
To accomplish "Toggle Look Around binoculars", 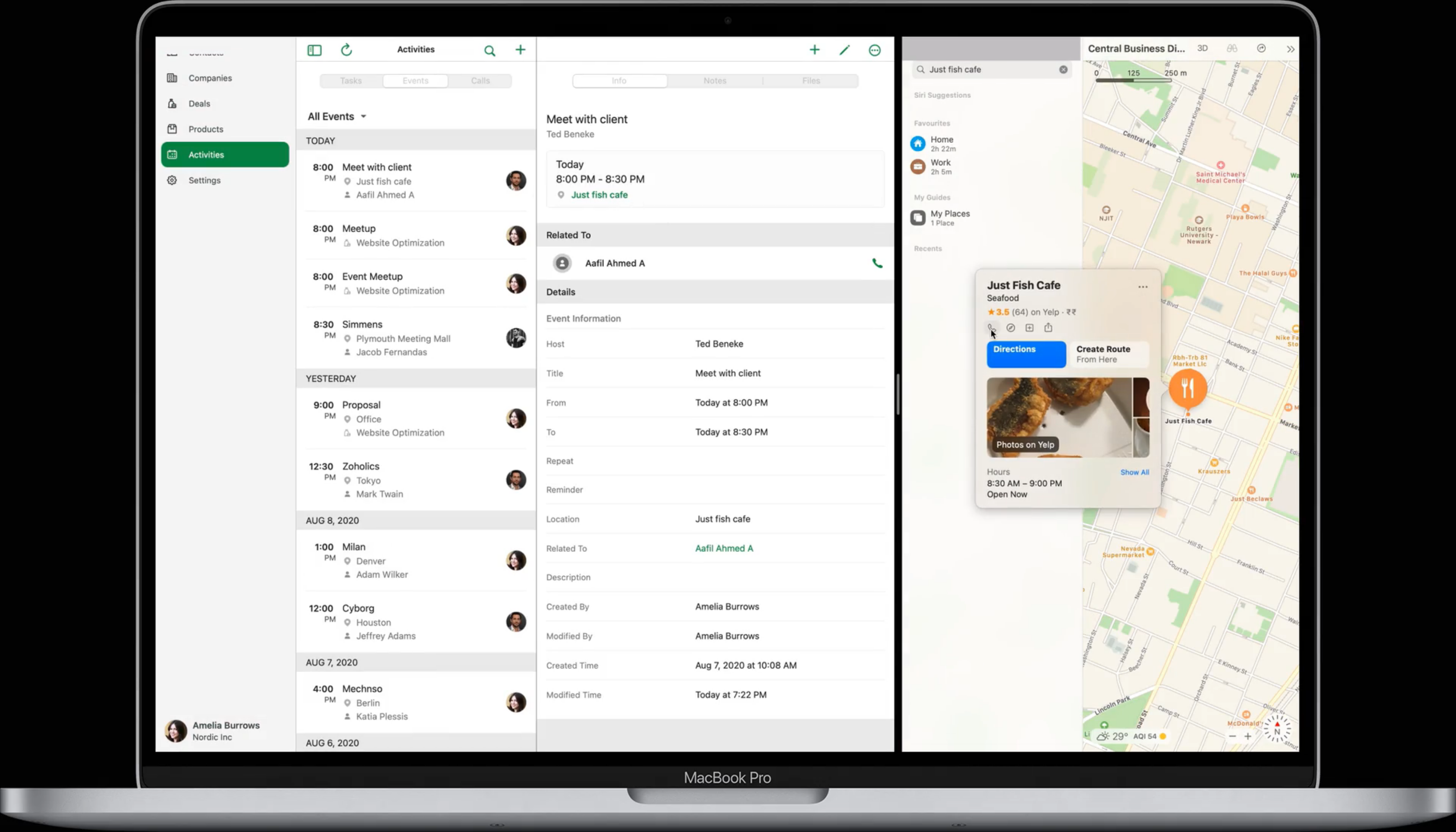I will (1232, 49).
